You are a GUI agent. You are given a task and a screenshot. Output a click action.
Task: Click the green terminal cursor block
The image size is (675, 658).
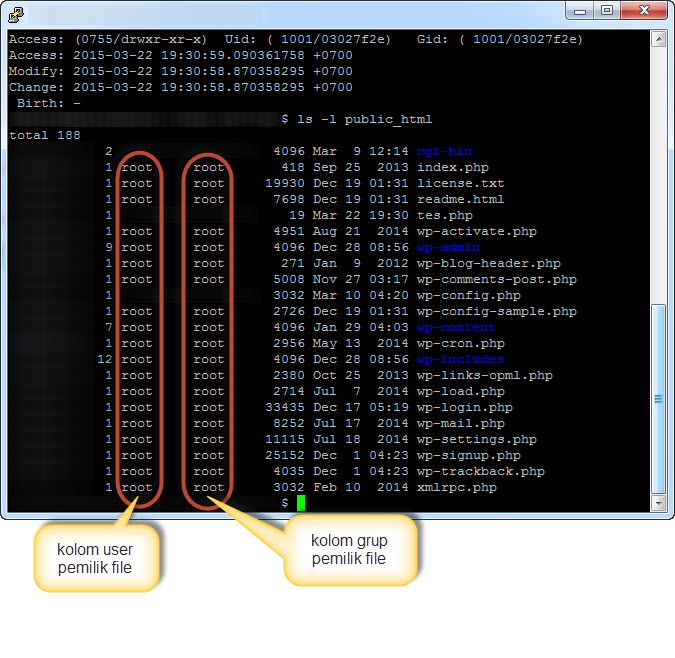pos(300,503)
